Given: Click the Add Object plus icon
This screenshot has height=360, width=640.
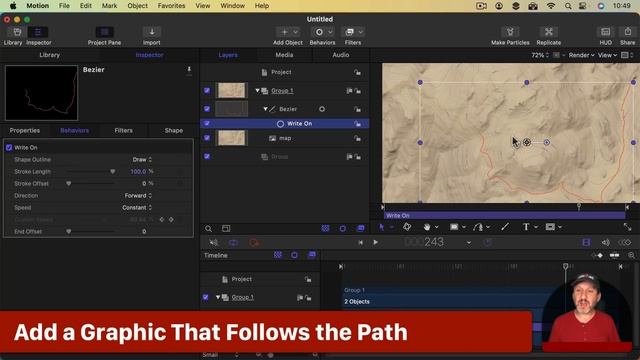Looking at the screenshot, I should (x=284, y=32).
